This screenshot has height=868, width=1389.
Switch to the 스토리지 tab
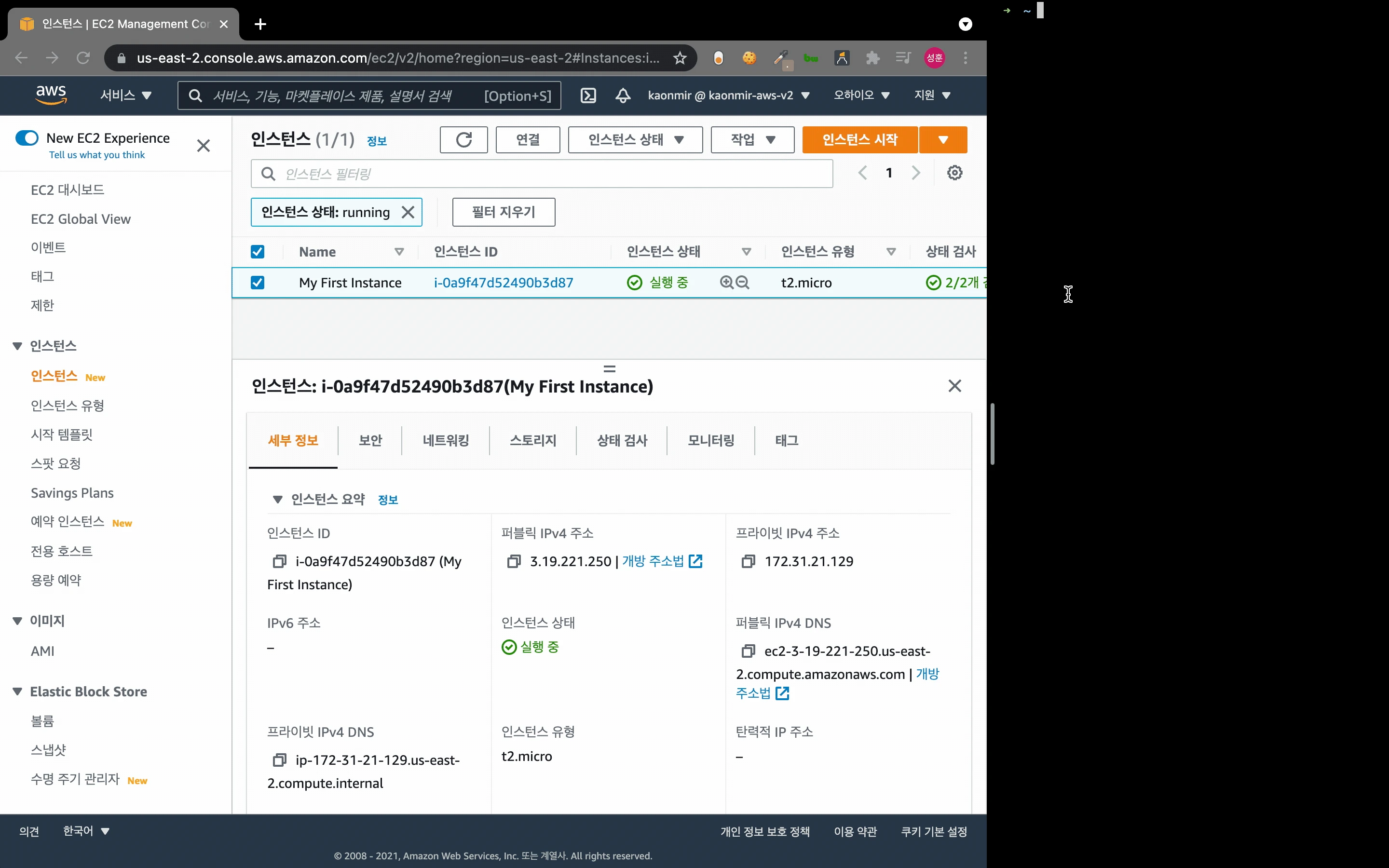coord(533,440)
